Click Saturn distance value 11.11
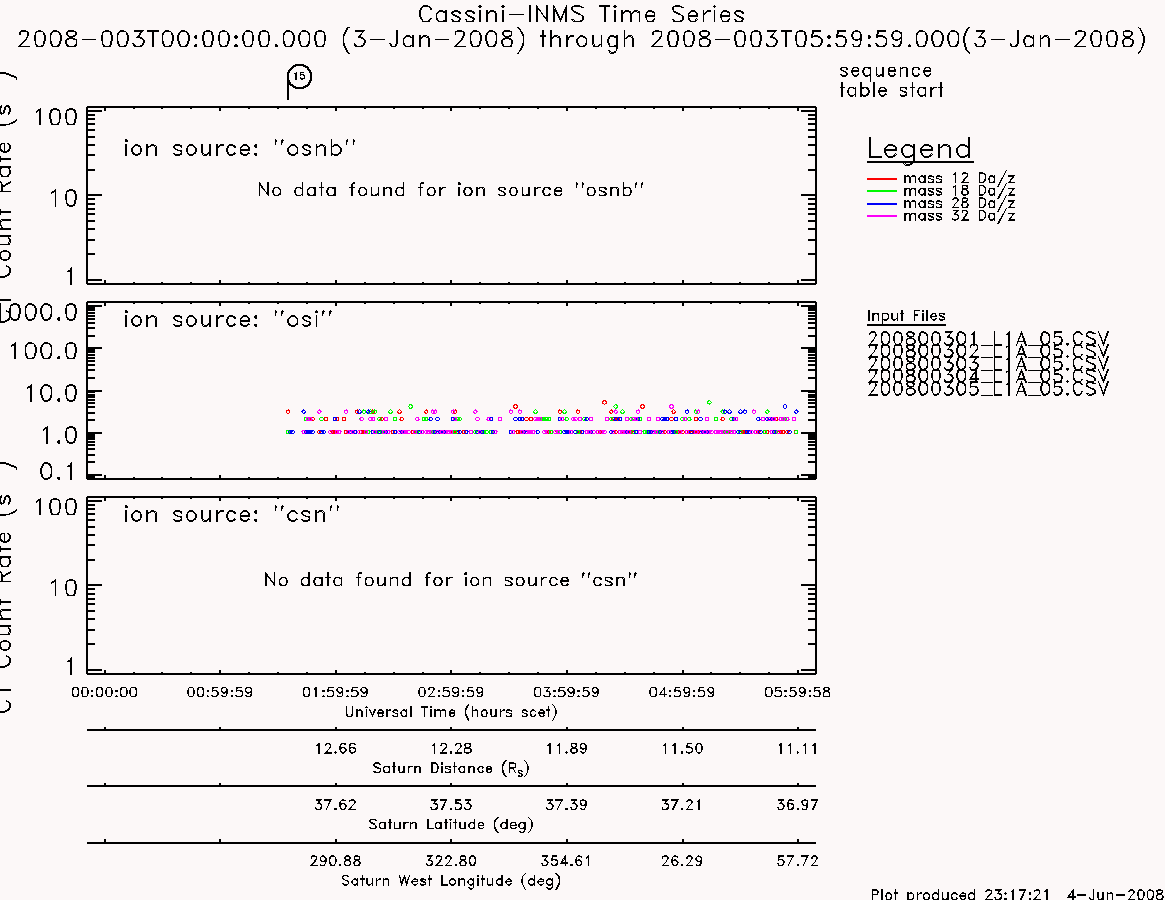Screen dimensions: 1165x900 click(x=798, y=748)
